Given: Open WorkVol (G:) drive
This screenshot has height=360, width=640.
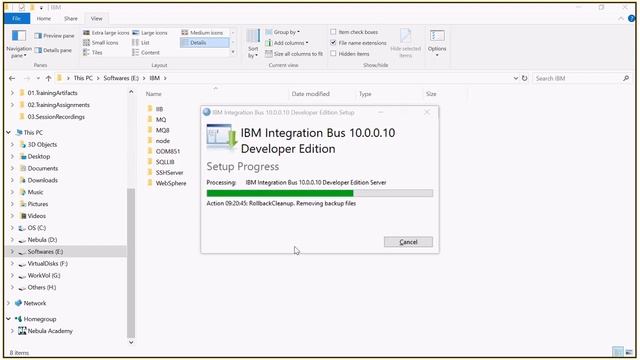Looking at the screenshot, I should (44, 276).
